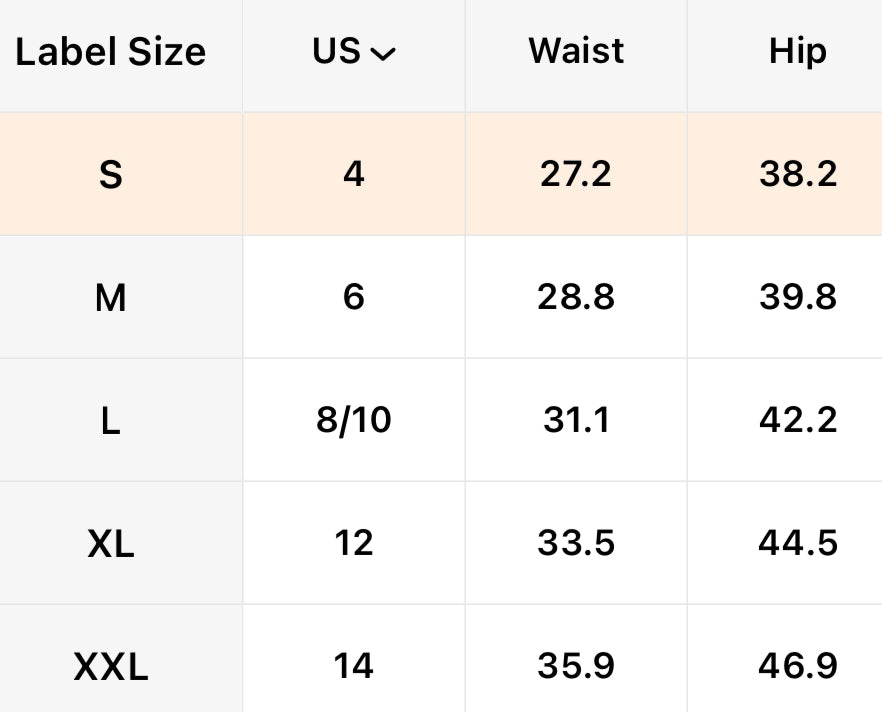Click US size 12 cell

[x=354, y=544]
